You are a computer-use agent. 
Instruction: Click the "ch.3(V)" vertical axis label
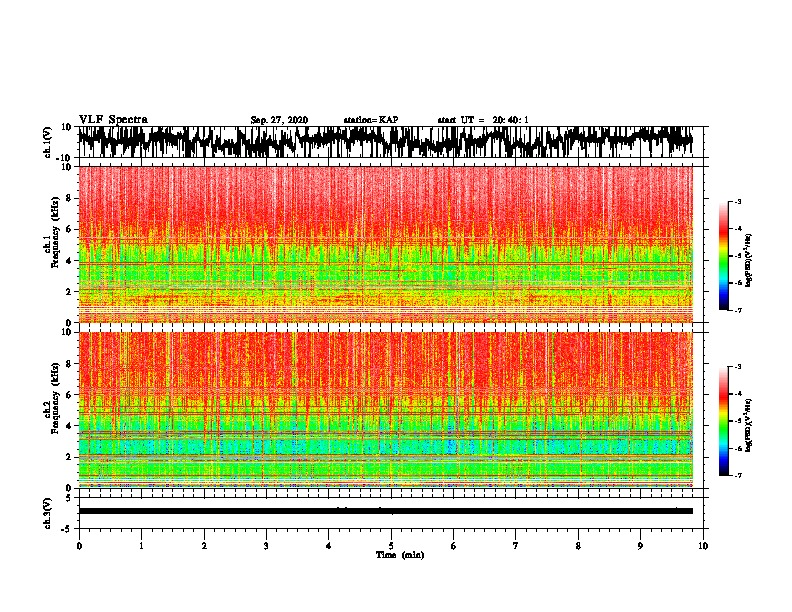(48, 513)
